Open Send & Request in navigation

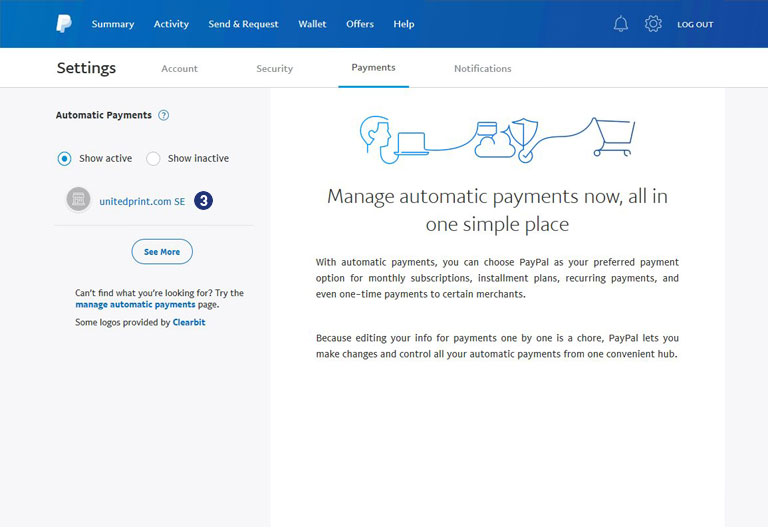point(243,24)
